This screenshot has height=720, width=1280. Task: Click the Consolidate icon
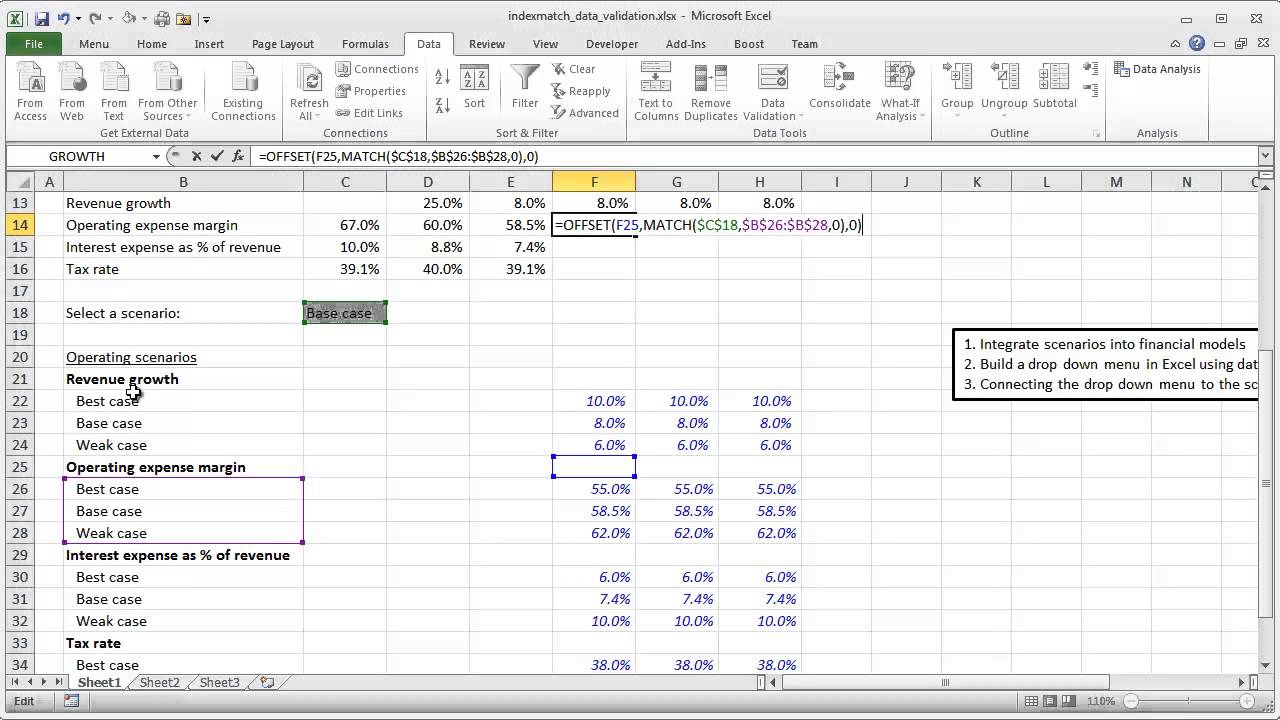point(840,88)
